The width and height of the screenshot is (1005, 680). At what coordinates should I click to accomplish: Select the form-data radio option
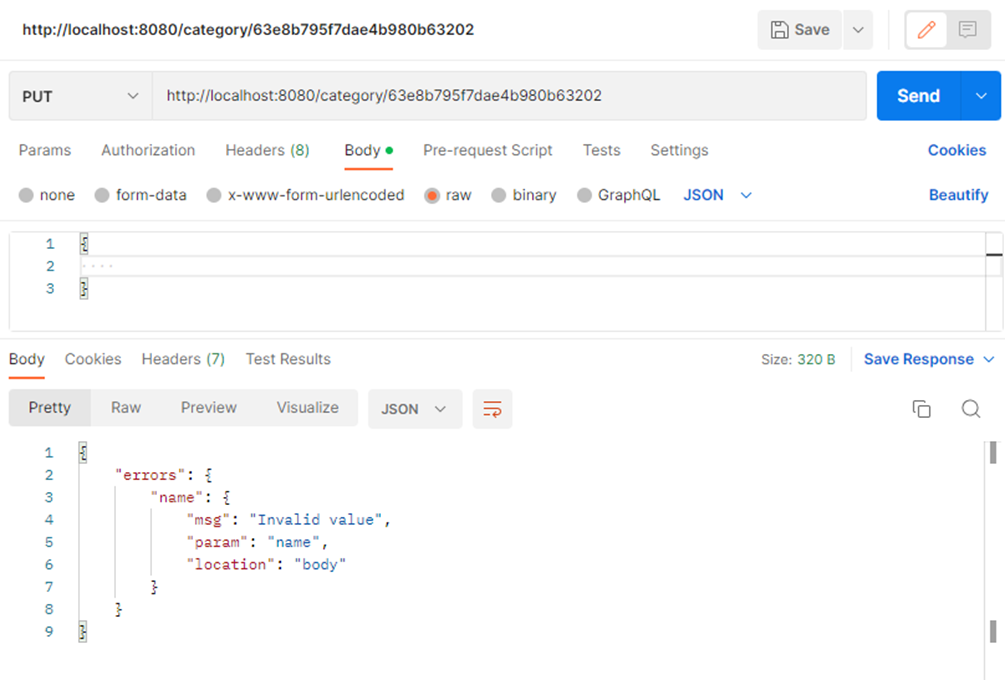(x=102, y=195)
